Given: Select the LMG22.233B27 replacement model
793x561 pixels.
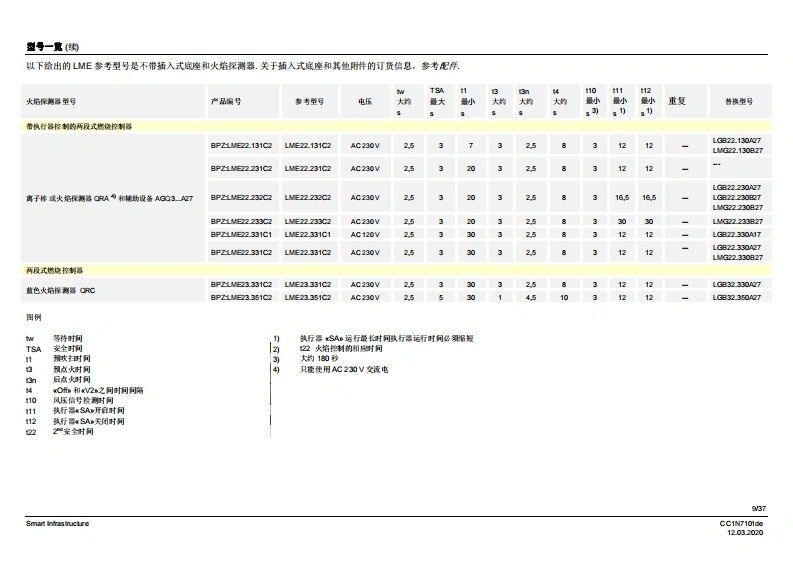Looking at the screenshot, I should tap(737, 221).
